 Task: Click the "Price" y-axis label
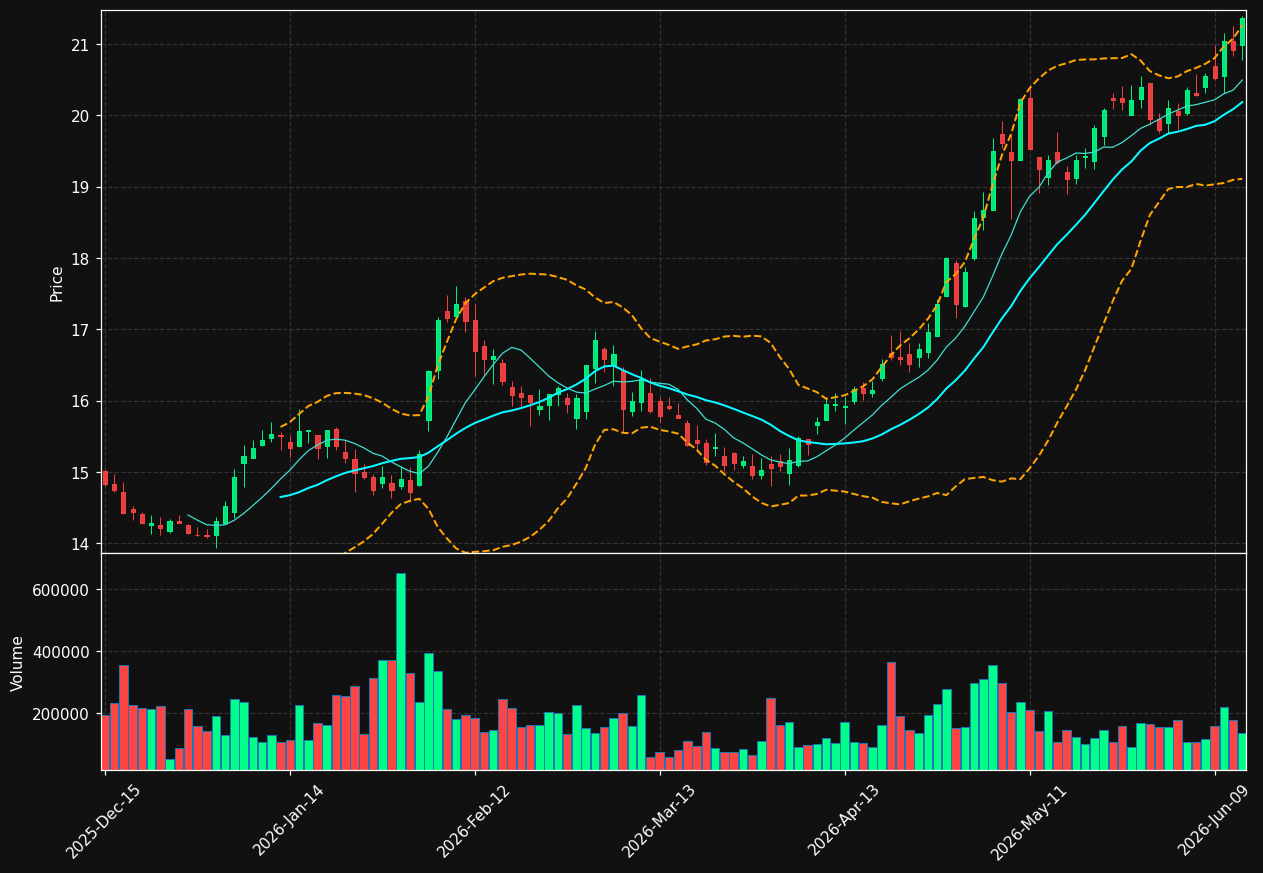tap(57, 283)
